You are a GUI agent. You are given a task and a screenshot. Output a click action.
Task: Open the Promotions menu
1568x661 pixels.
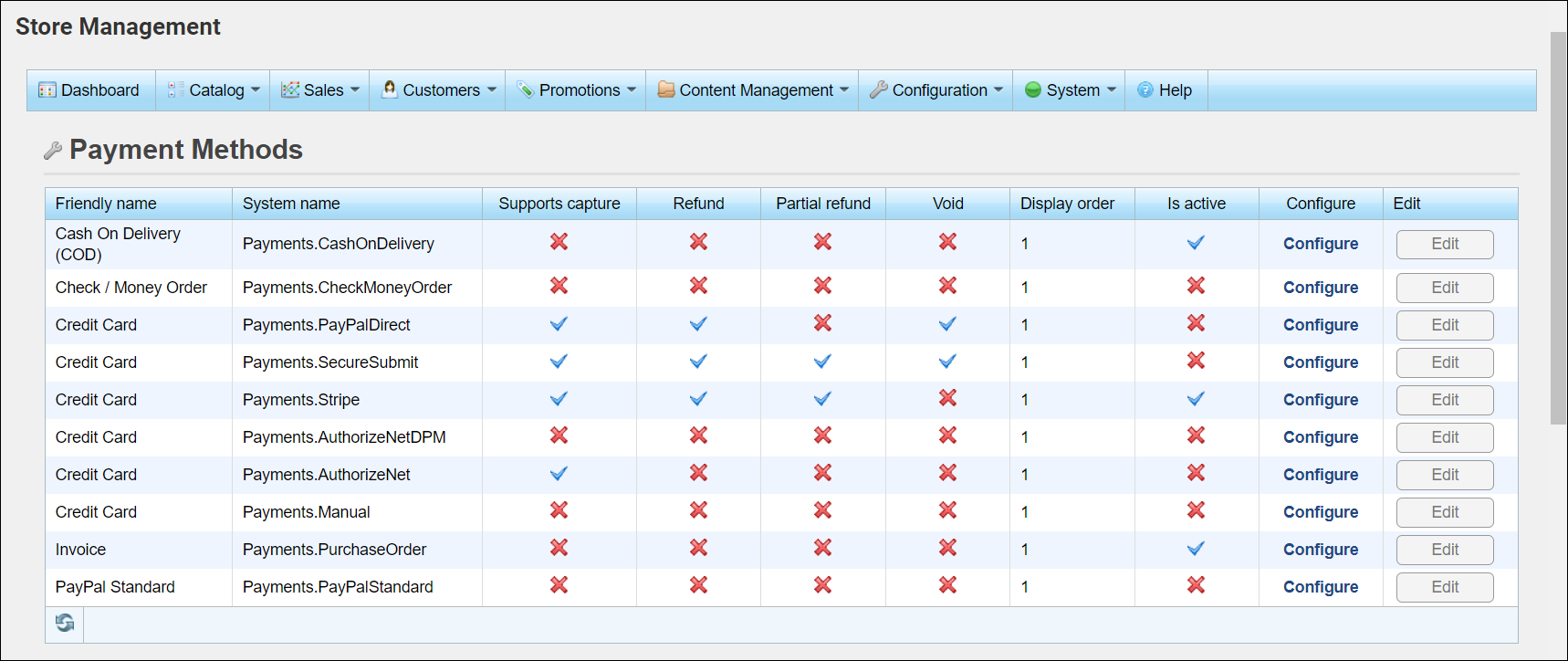click(x=579, y=90)
